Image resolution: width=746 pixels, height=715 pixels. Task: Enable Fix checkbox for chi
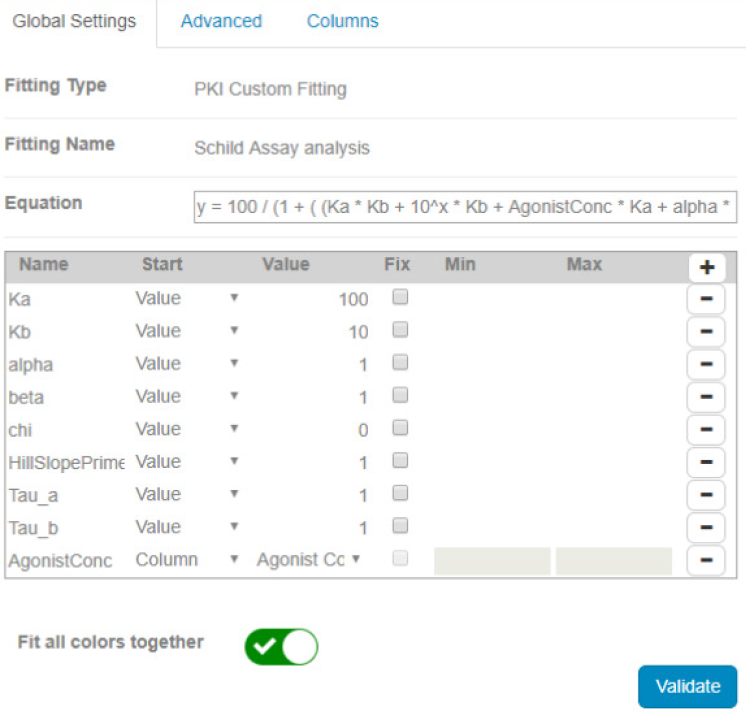pyautogui.click(x=400, y=429)
